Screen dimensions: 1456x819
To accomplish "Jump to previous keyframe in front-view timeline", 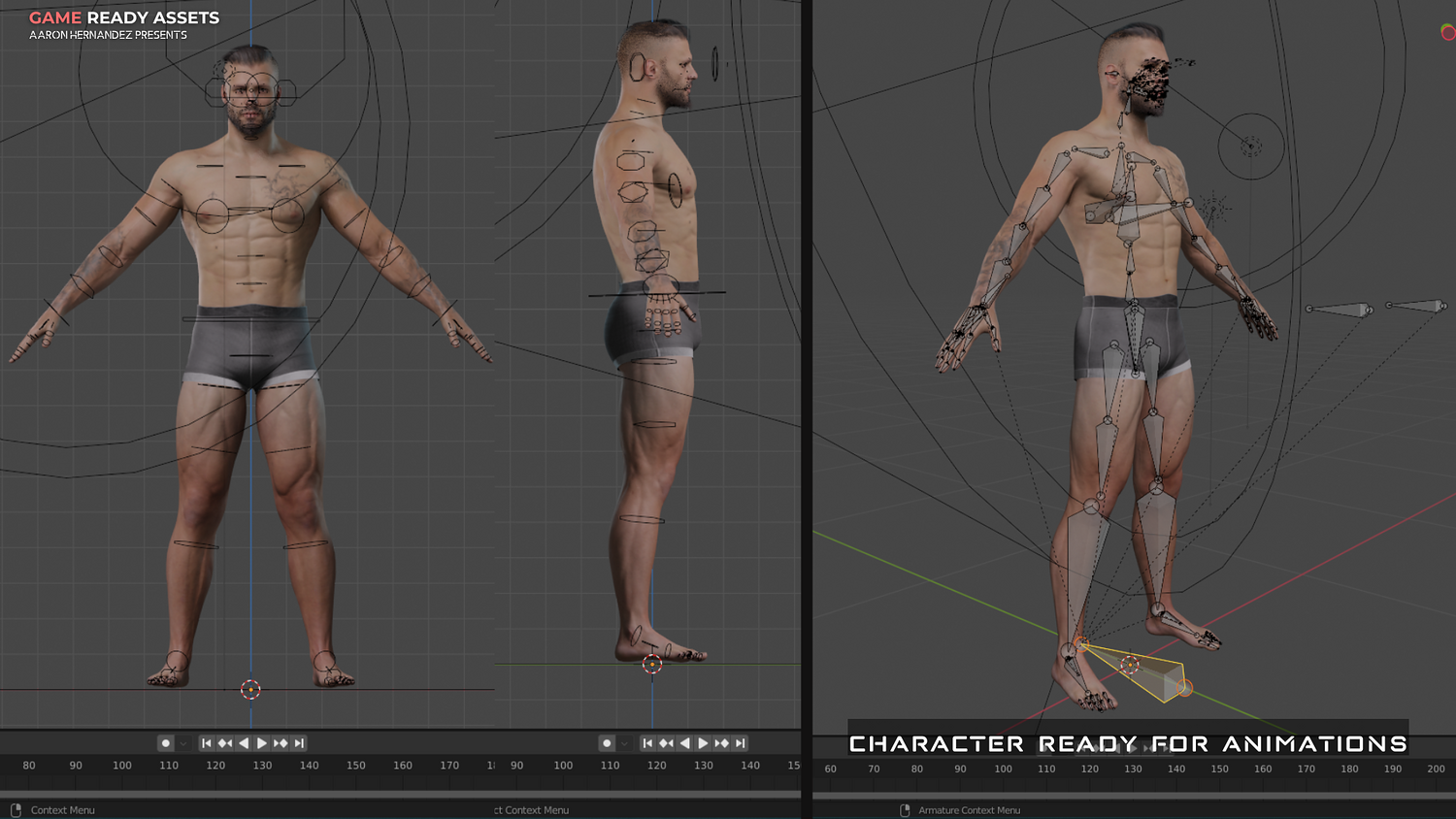I will [225, 743].
